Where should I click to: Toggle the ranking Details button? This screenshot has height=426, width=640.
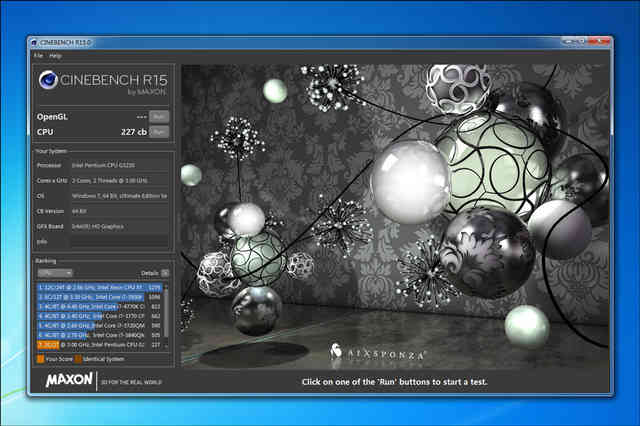click(167, 272)
